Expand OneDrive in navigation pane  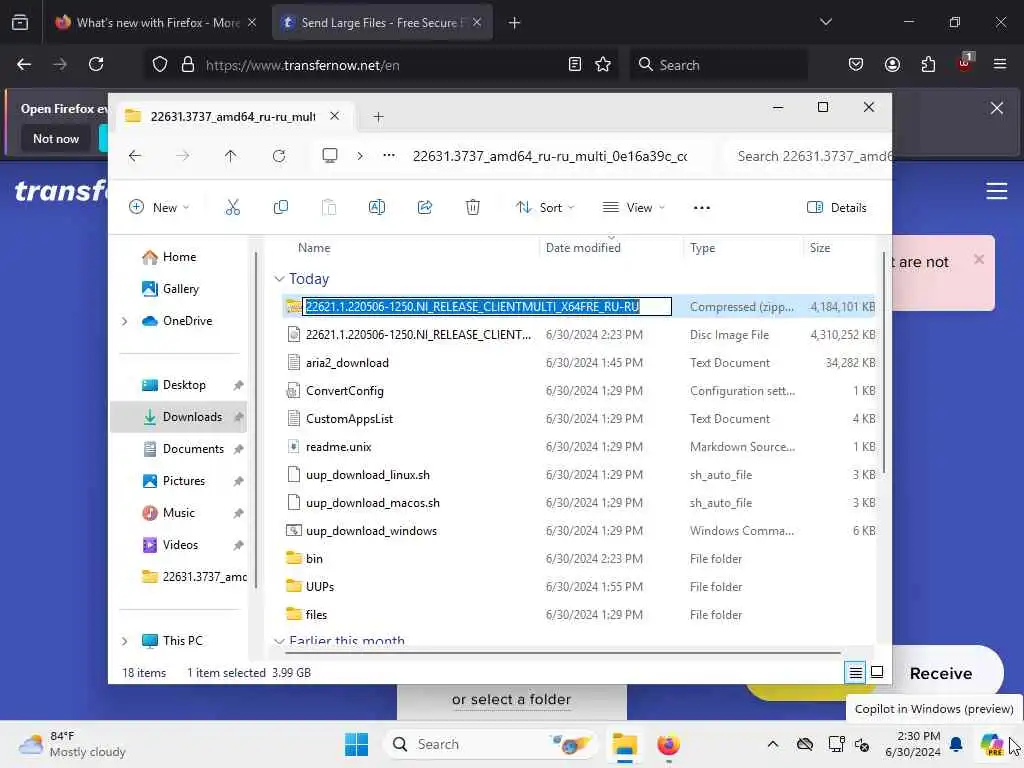point(125,321)
